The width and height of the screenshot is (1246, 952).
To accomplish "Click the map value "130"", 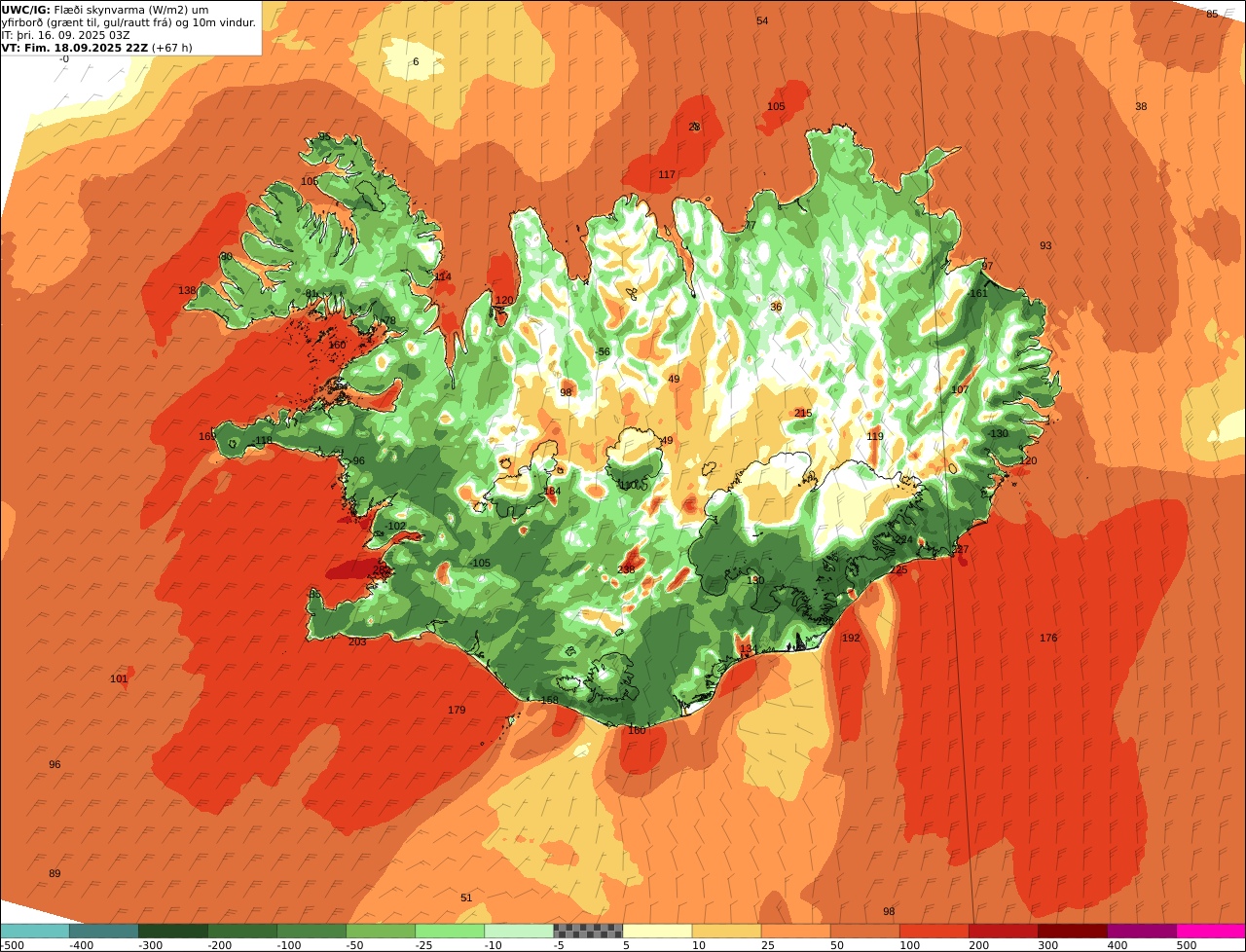I will [755, 580].
